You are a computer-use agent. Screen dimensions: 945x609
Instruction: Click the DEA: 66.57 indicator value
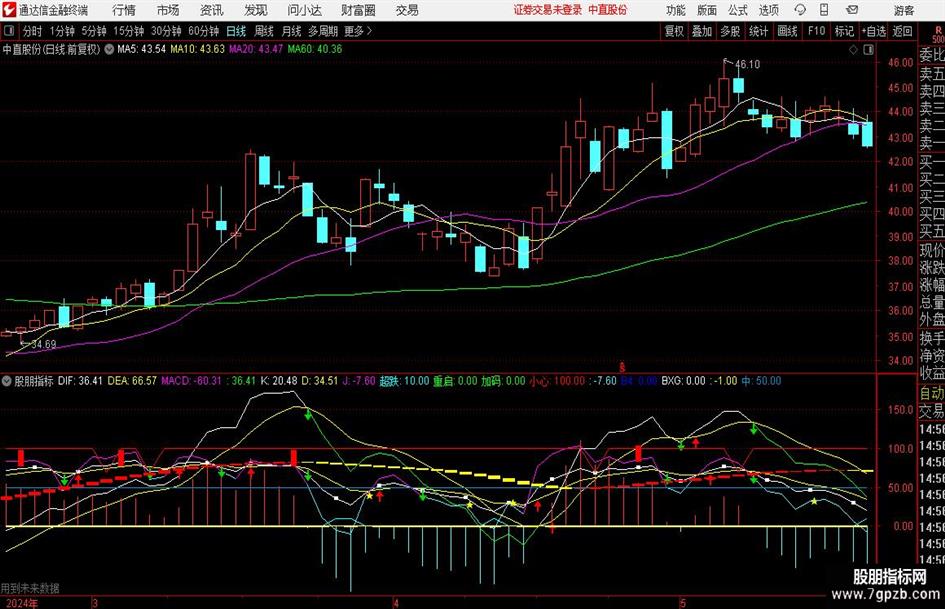(x=132, y=381)
